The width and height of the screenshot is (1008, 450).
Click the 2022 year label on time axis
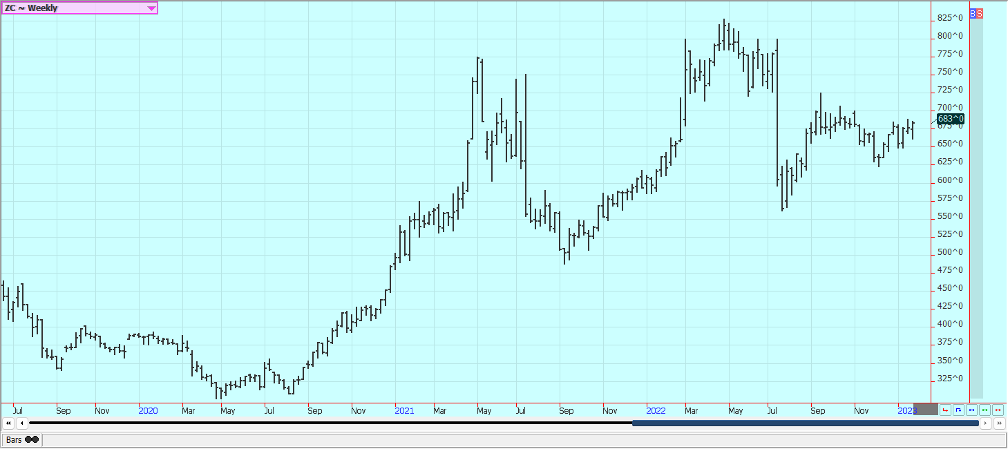[x=656, y=410]
